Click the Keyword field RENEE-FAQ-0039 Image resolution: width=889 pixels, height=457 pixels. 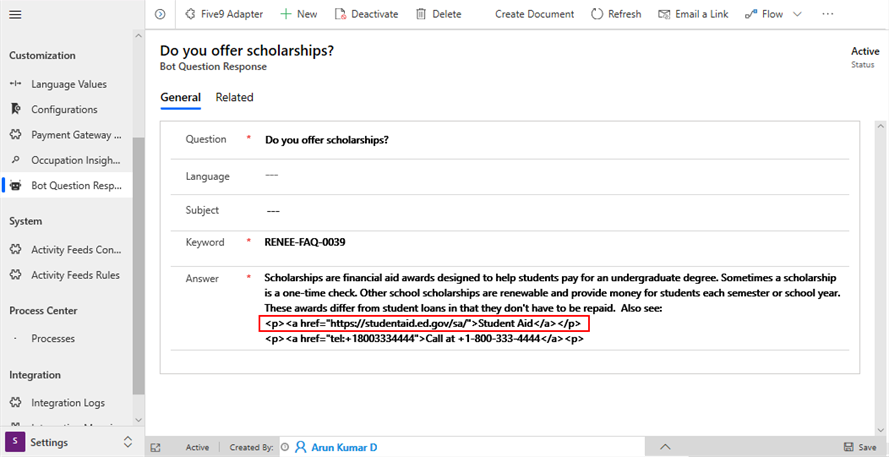(x=305, y=242)
